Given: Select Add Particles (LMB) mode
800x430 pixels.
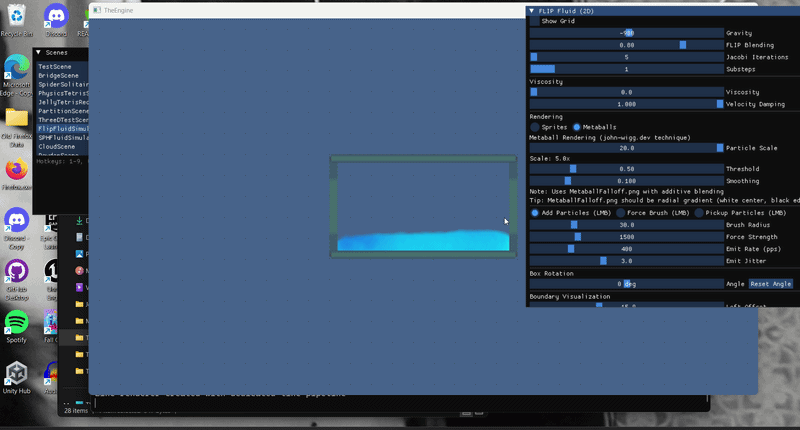Looking at the screenshot, I should (x=535, y=213).
